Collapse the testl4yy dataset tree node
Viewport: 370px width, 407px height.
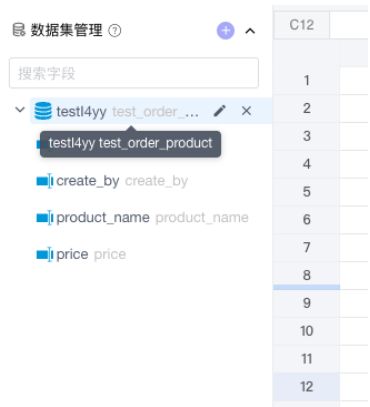tap(20, 109)
